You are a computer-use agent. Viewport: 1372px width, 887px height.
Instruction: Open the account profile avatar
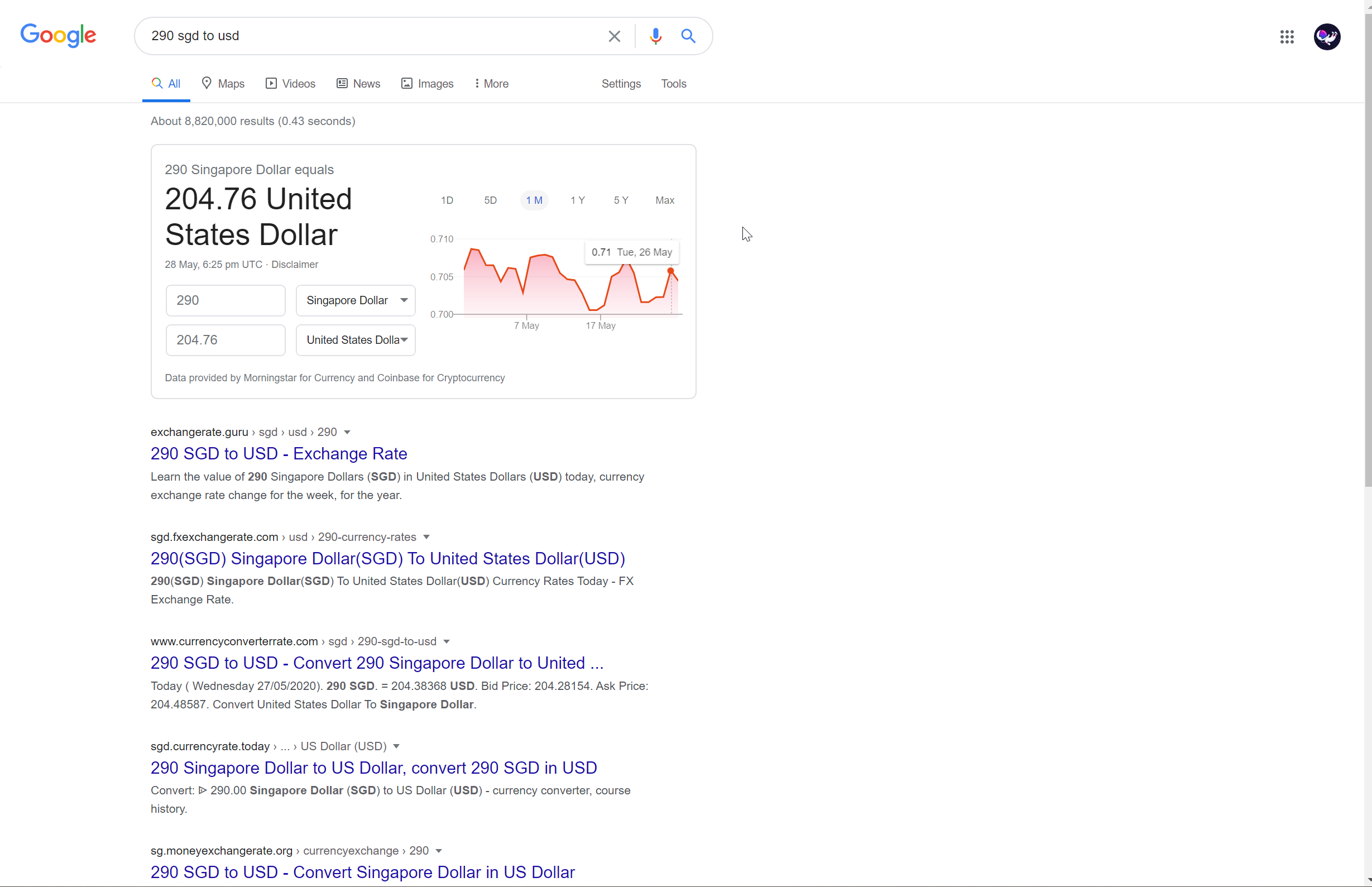tap(1326, 37)
